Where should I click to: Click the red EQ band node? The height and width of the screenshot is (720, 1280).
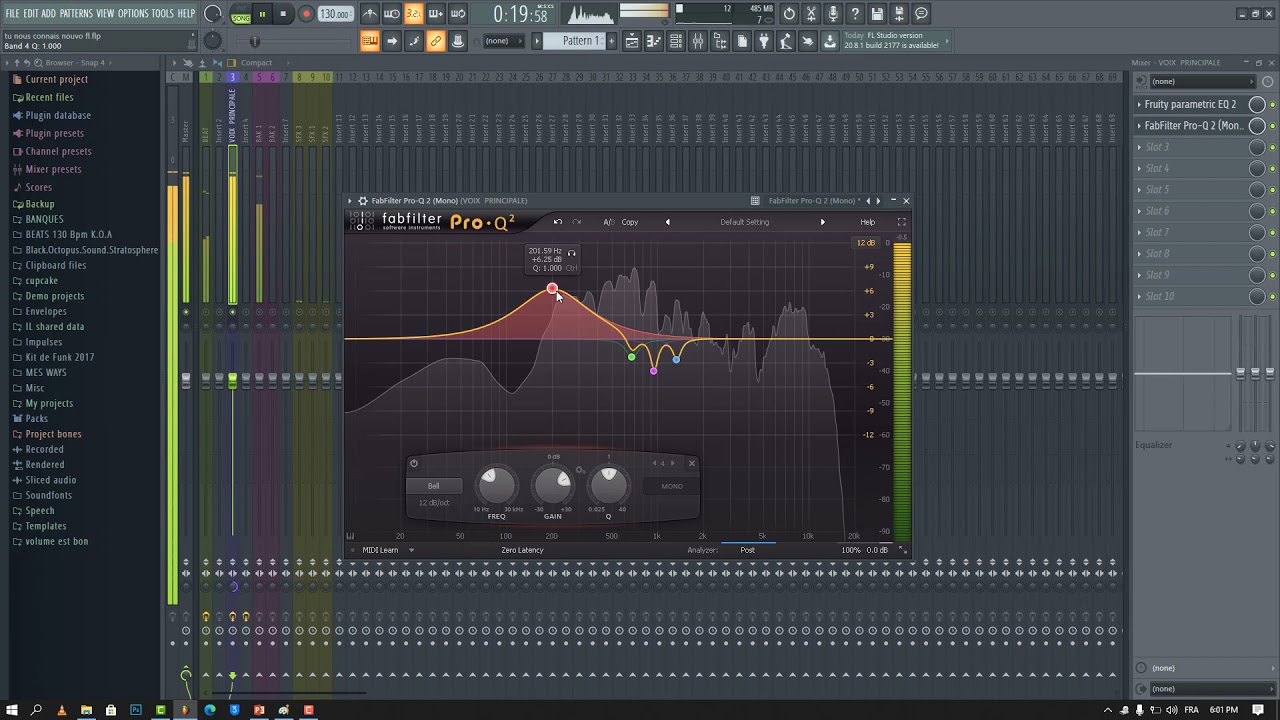pyautogui.click(x=552, y=289)
